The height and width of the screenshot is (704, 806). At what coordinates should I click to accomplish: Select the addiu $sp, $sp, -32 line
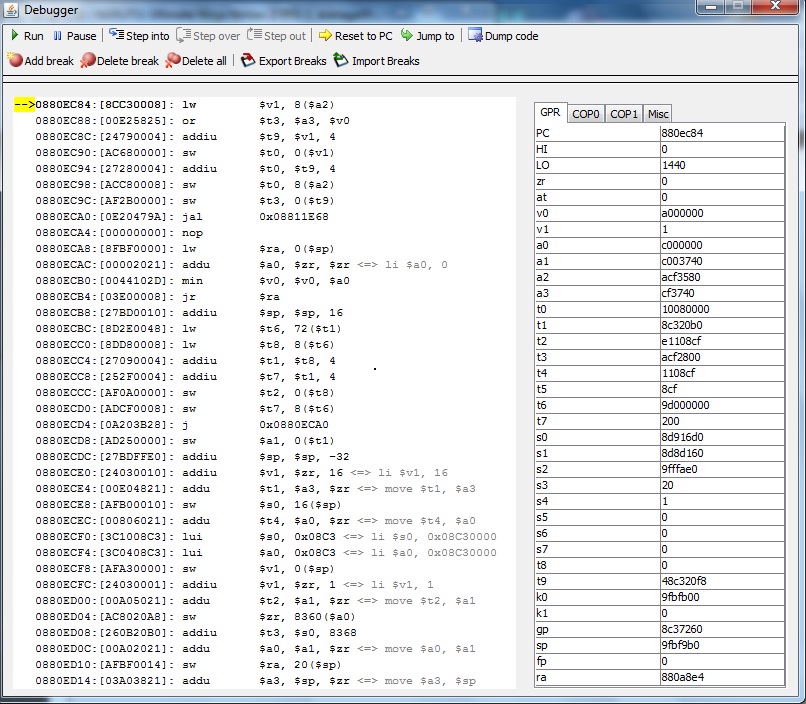(x=192, y=457)
